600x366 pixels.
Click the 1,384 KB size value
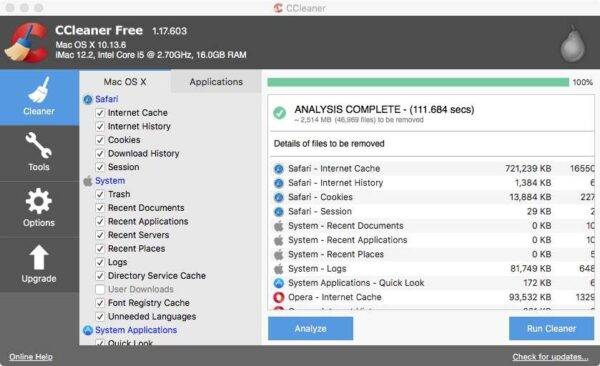533,183
